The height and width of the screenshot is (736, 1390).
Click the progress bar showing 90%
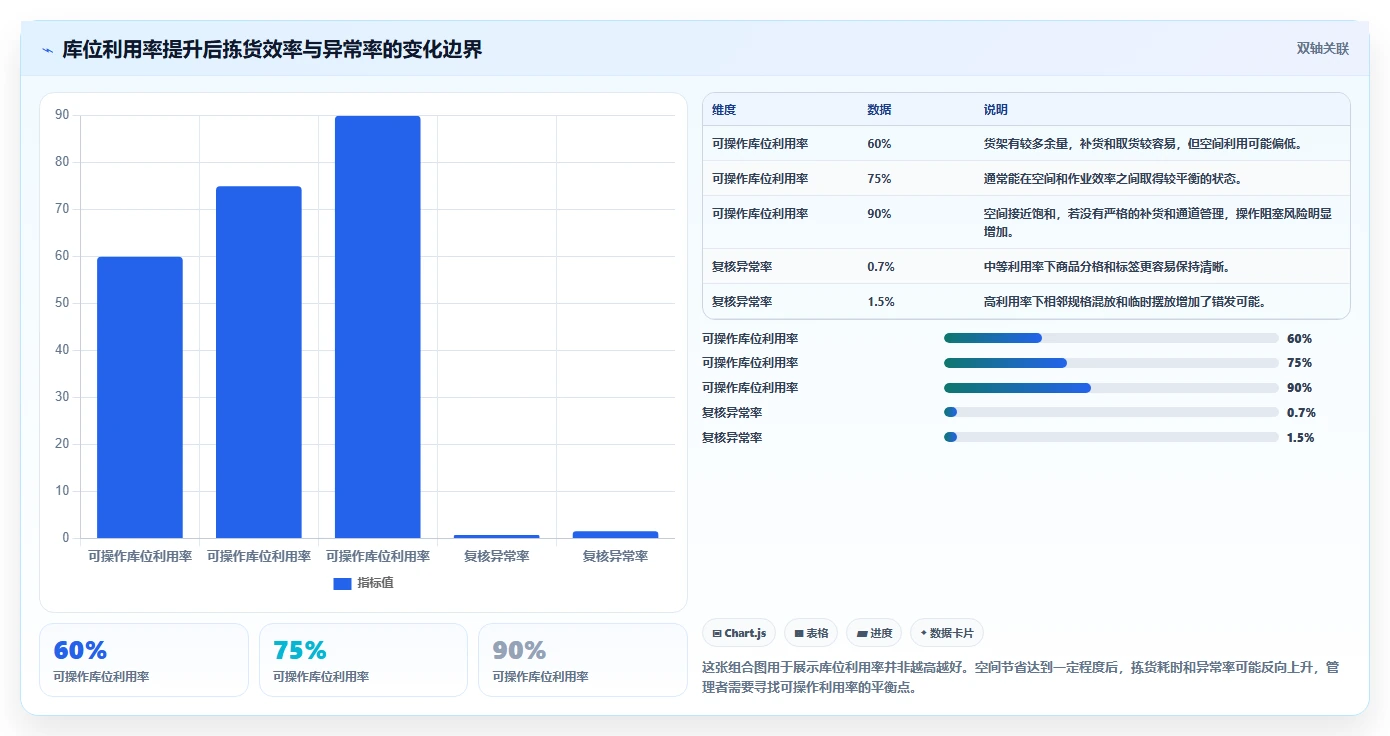tap(1111, 388)
